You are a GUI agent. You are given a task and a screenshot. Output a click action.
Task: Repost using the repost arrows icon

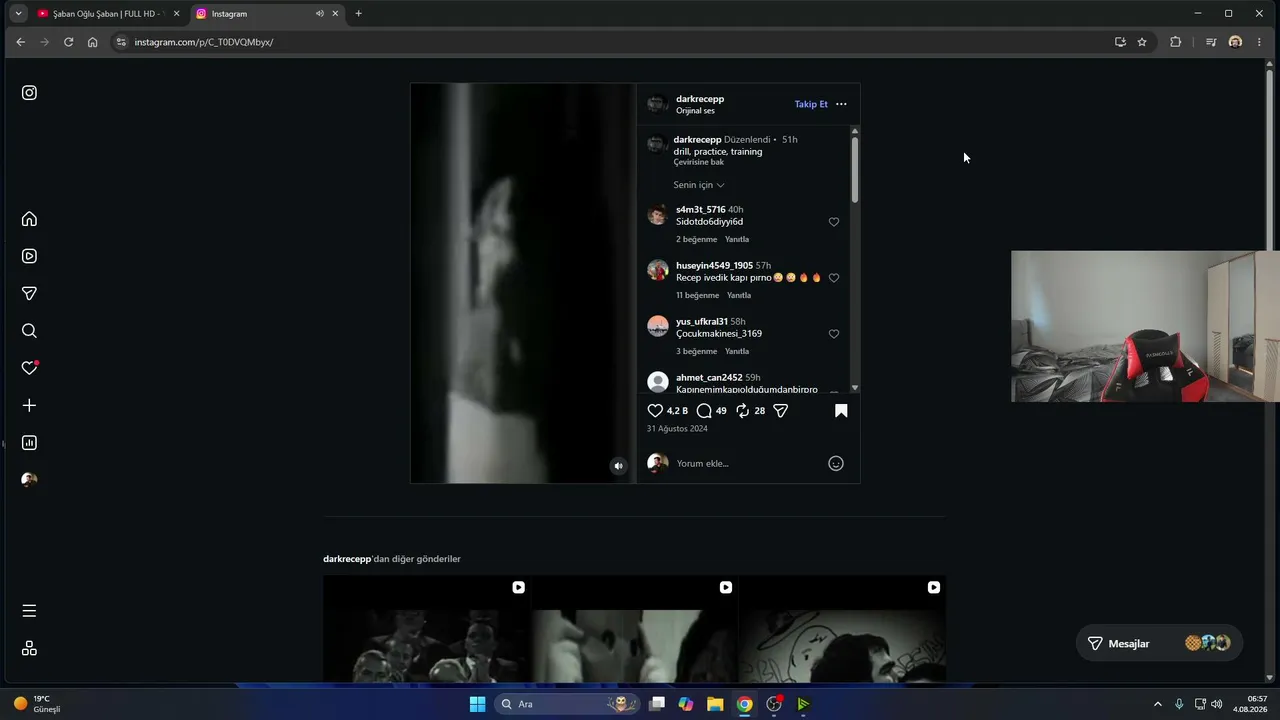pos(742,411)
